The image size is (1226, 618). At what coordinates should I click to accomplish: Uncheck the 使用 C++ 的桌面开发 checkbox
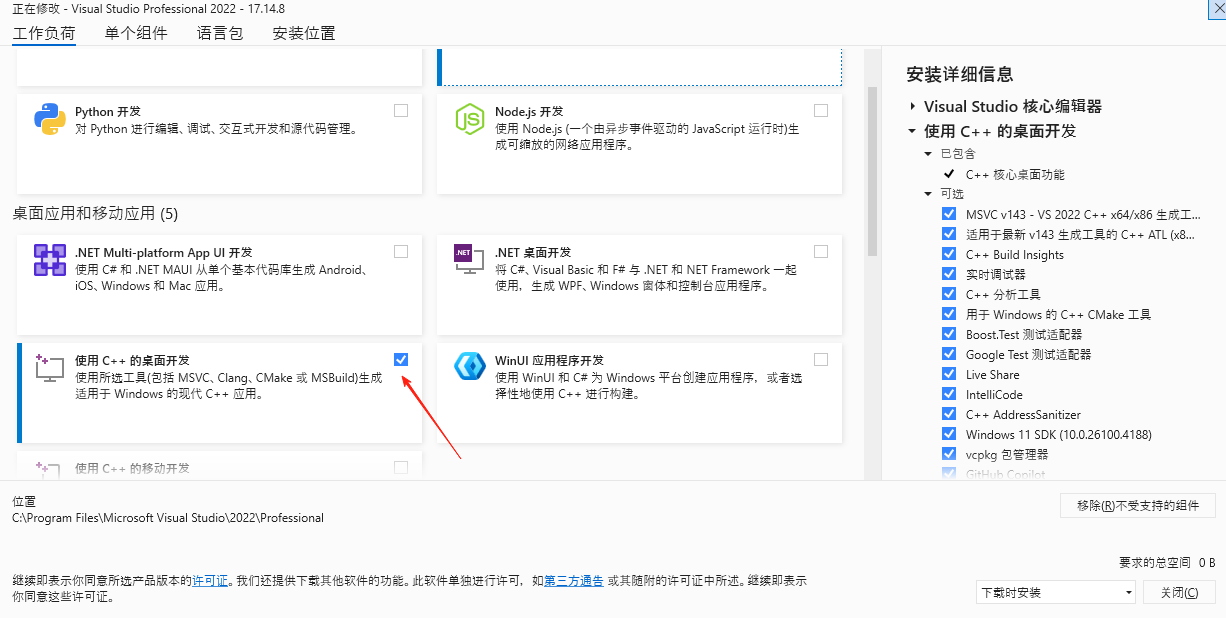[401, 359]
